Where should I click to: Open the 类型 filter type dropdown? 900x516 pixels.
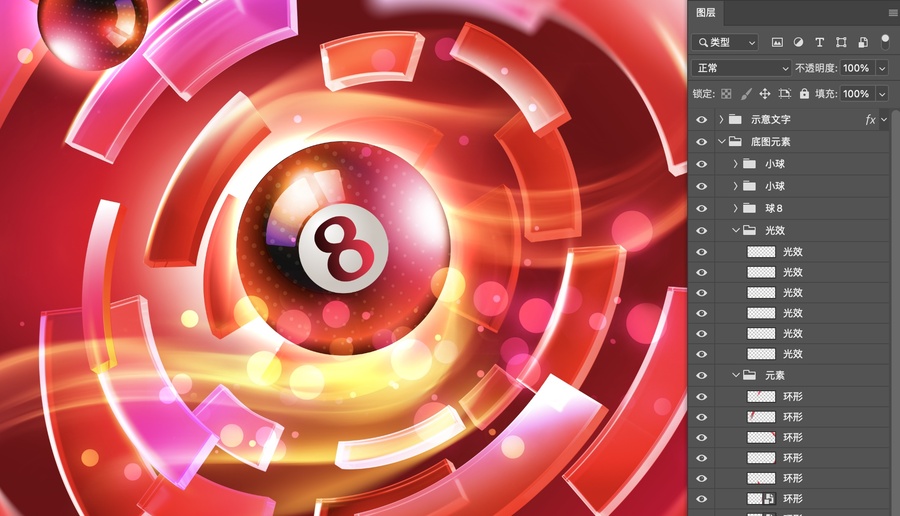point(726,42)
